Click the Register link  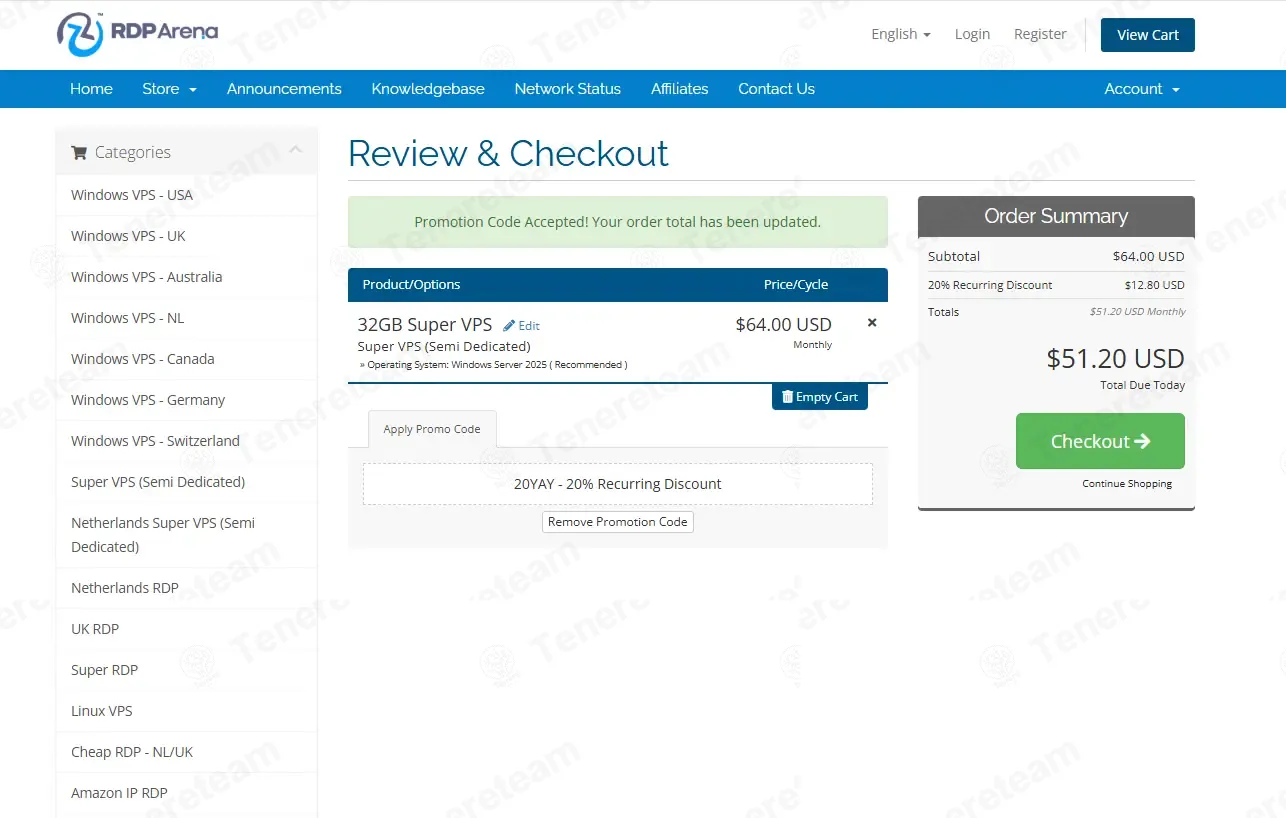1040,34
